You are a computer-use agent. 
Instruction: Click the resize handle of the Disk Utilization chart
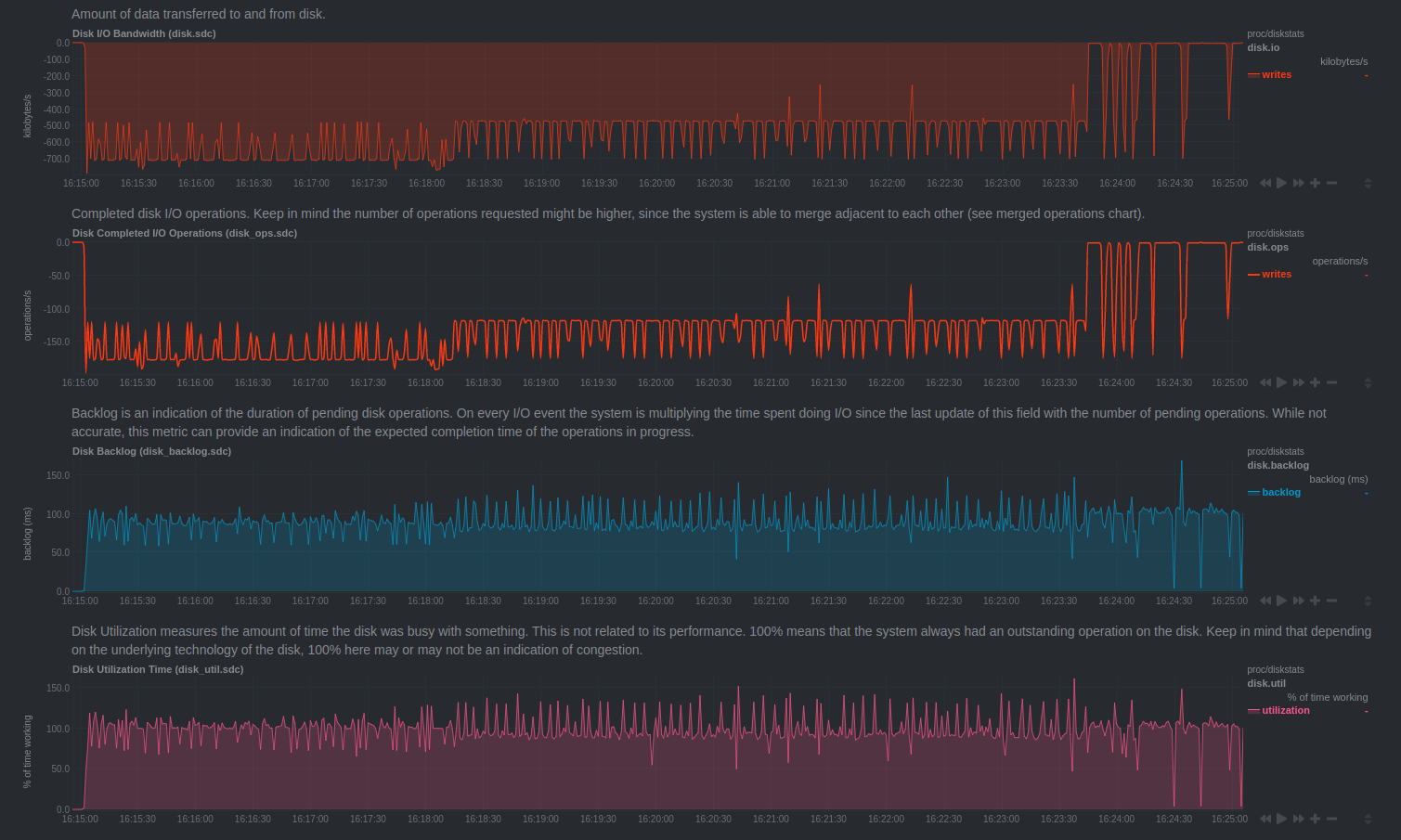1368,820
